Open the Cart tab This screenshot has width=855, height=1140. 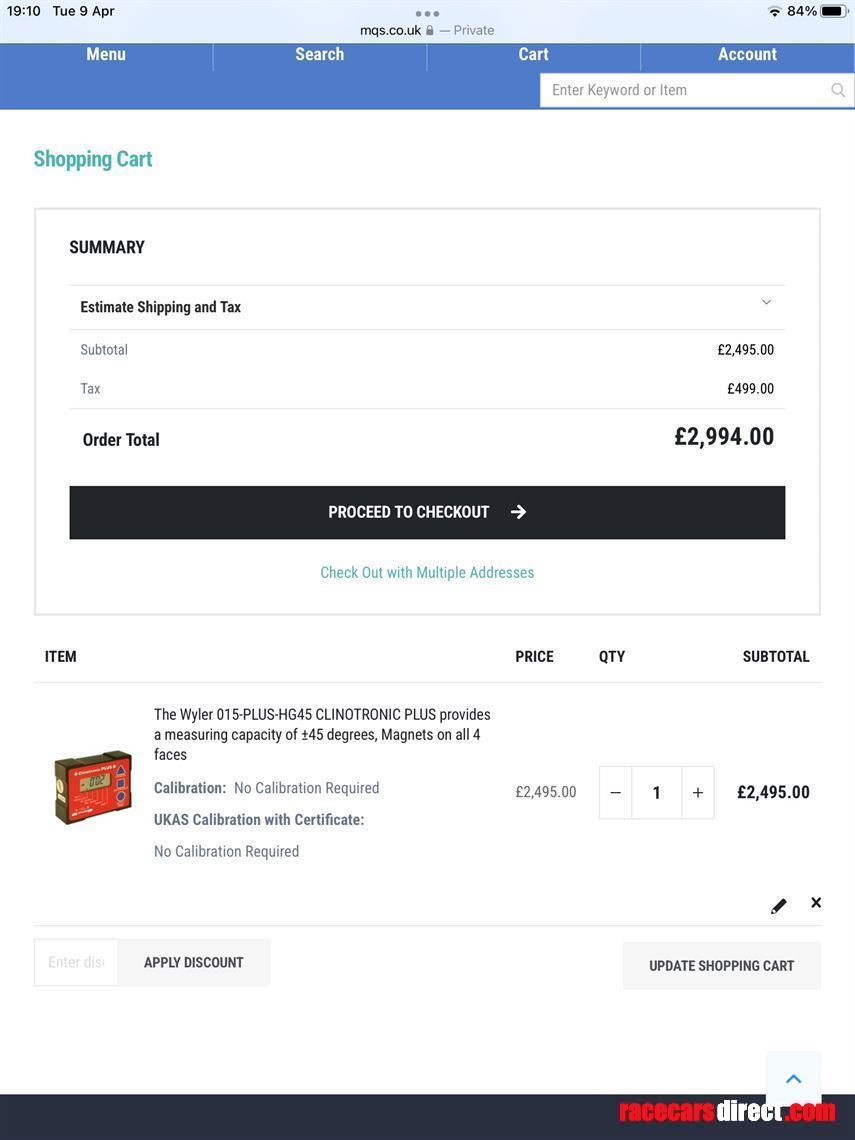coord(533,54)
